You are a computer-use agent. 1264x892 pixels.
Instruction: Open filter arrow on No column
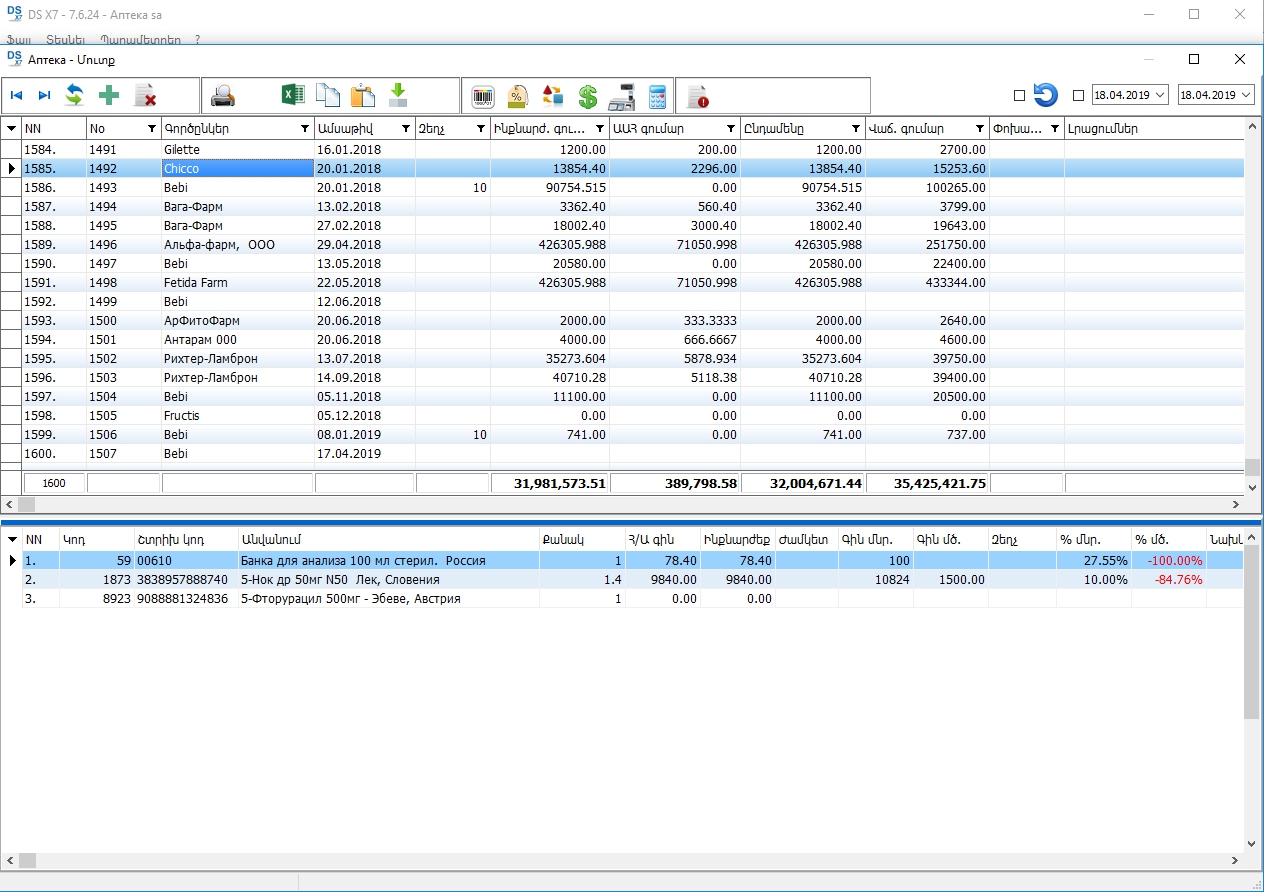152,129
